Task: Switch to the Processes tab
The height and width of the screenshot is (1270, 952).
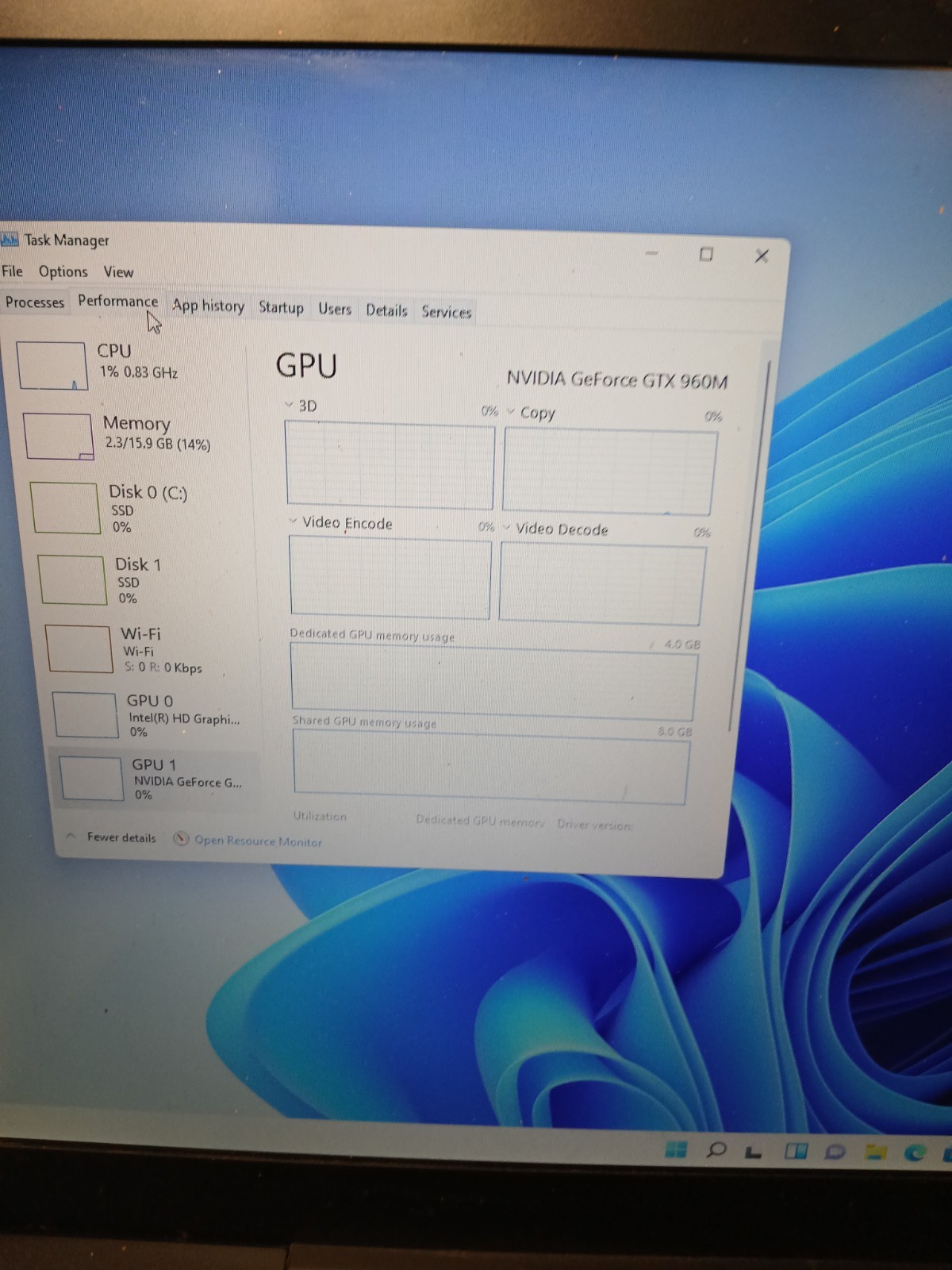Action: pos(35,302)
